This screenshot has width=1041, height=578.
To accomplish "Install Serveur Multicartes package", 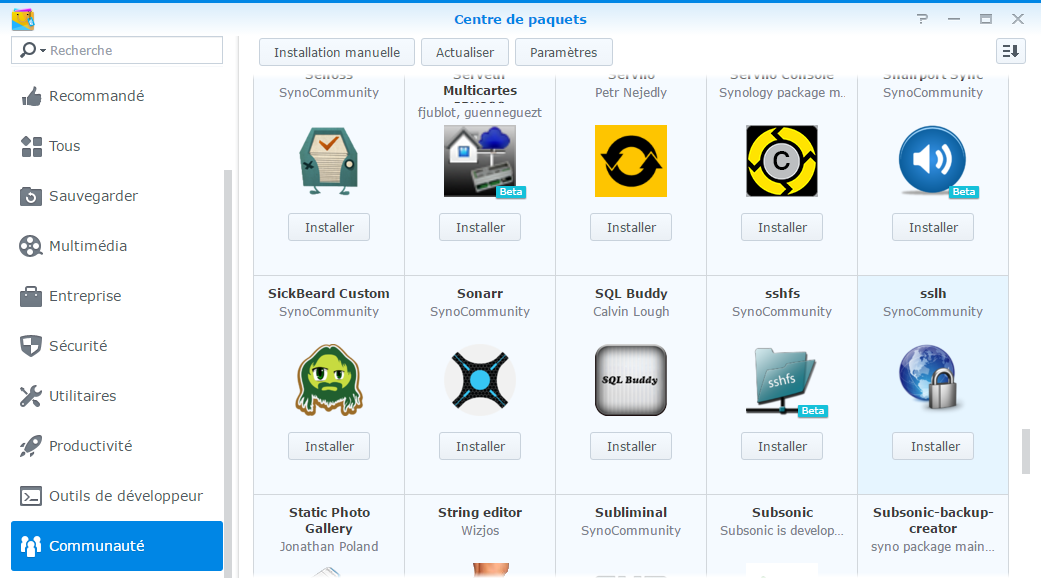I will tap(480, 227).
